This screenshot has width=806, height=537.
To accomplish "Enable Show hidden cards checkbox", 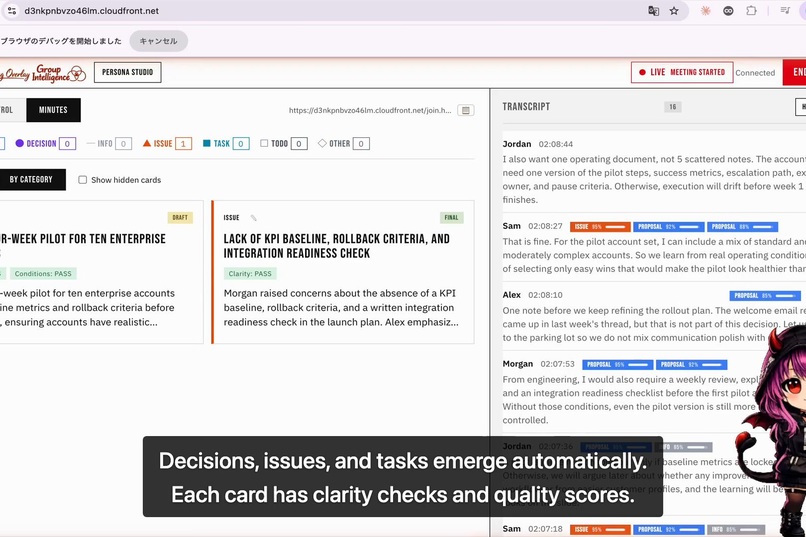I will [82, 180].
